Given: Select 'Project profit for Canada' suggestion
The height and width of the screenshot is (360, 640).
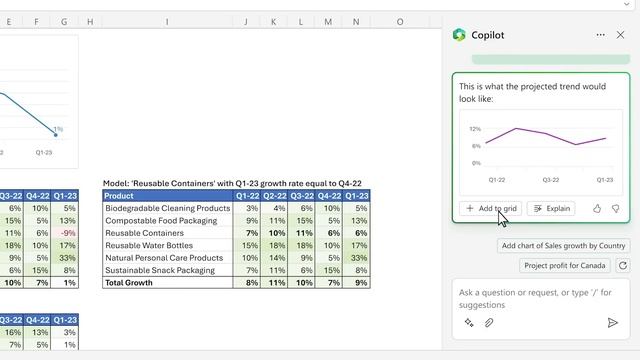Looking at the screenshot, I should point(564,265).
